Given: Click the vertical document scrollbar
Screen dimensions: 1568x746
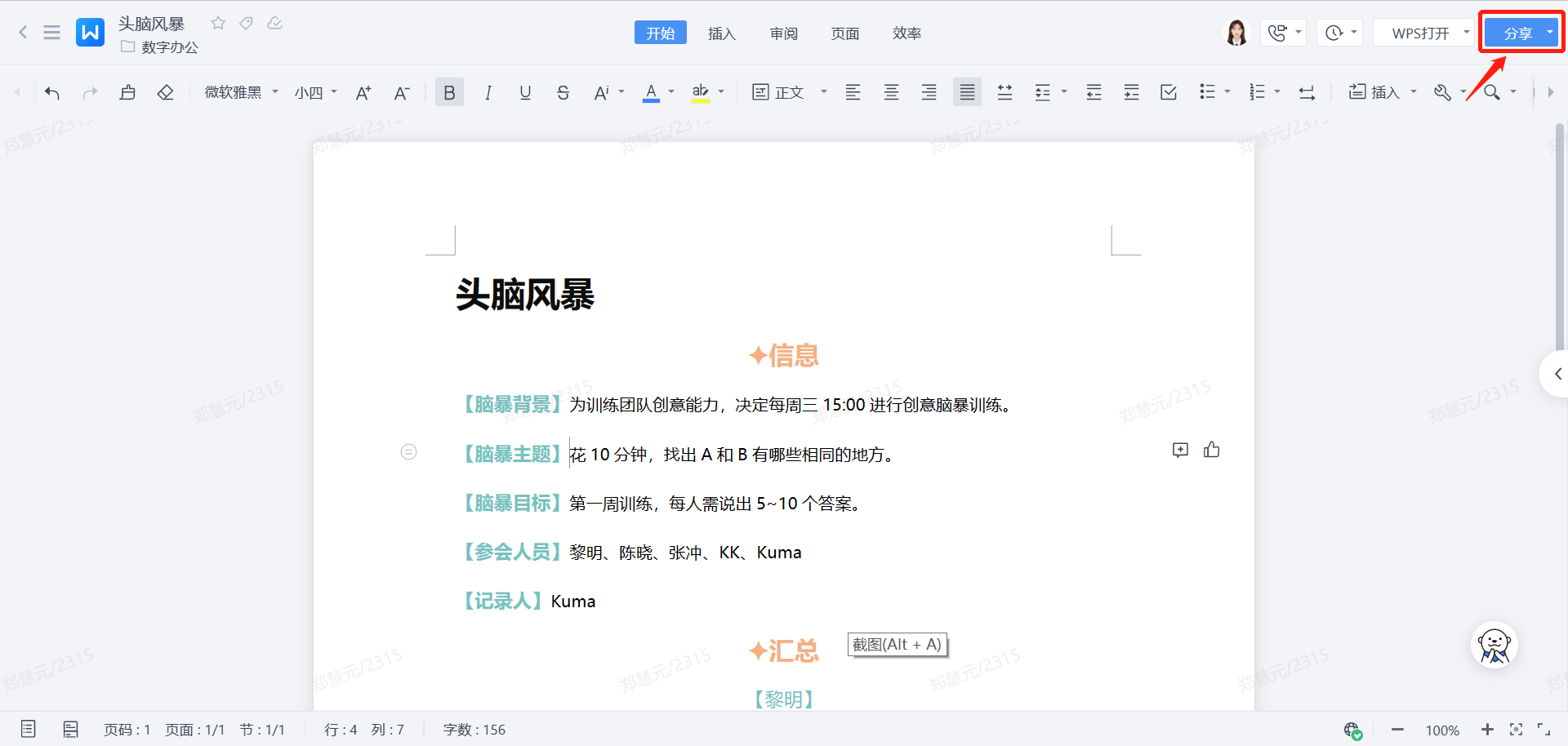Looking at the screenshot, I should [1559, 237].
